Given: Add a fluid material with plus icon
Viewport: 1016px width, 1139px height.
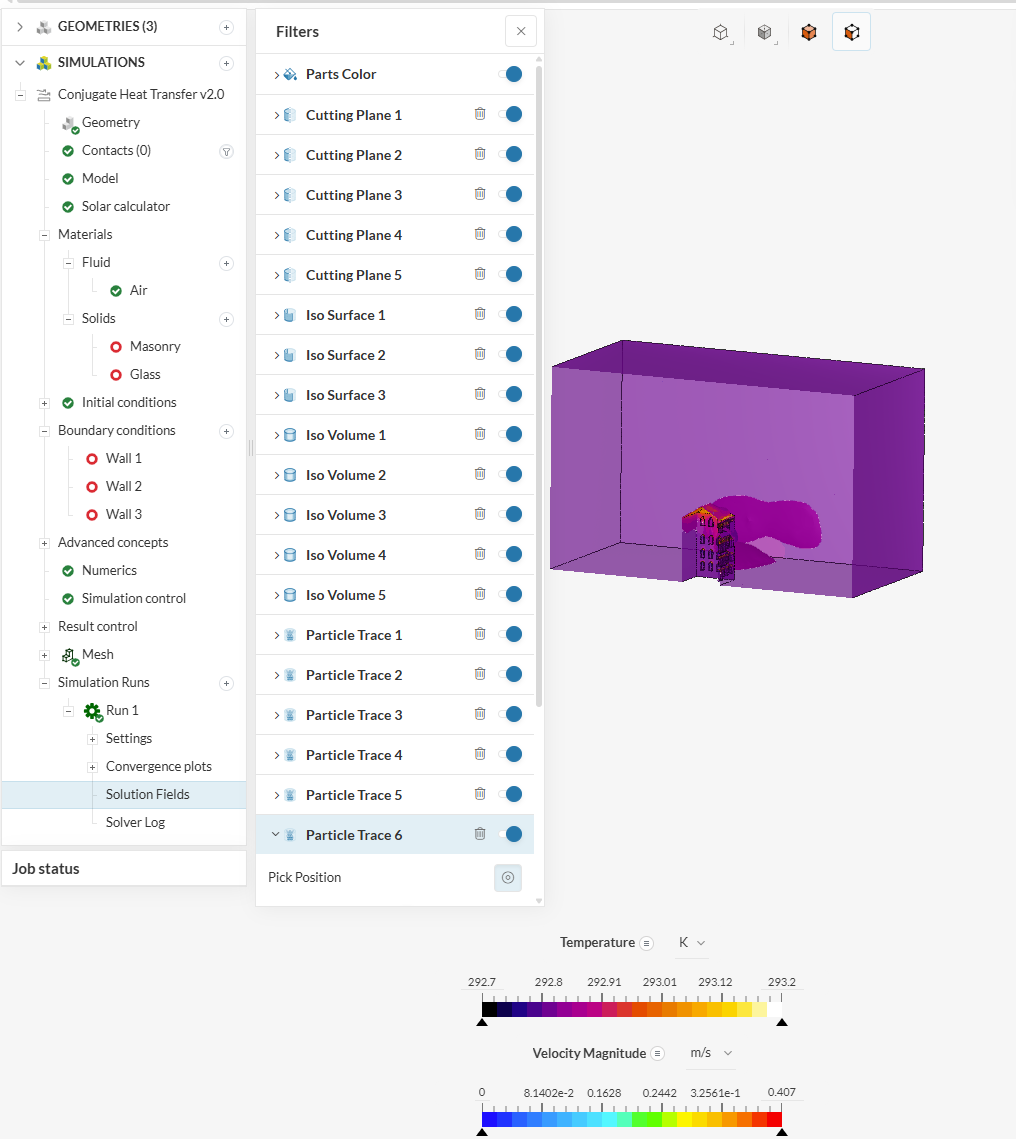Looking at the screenshot, I should [227, 263].
